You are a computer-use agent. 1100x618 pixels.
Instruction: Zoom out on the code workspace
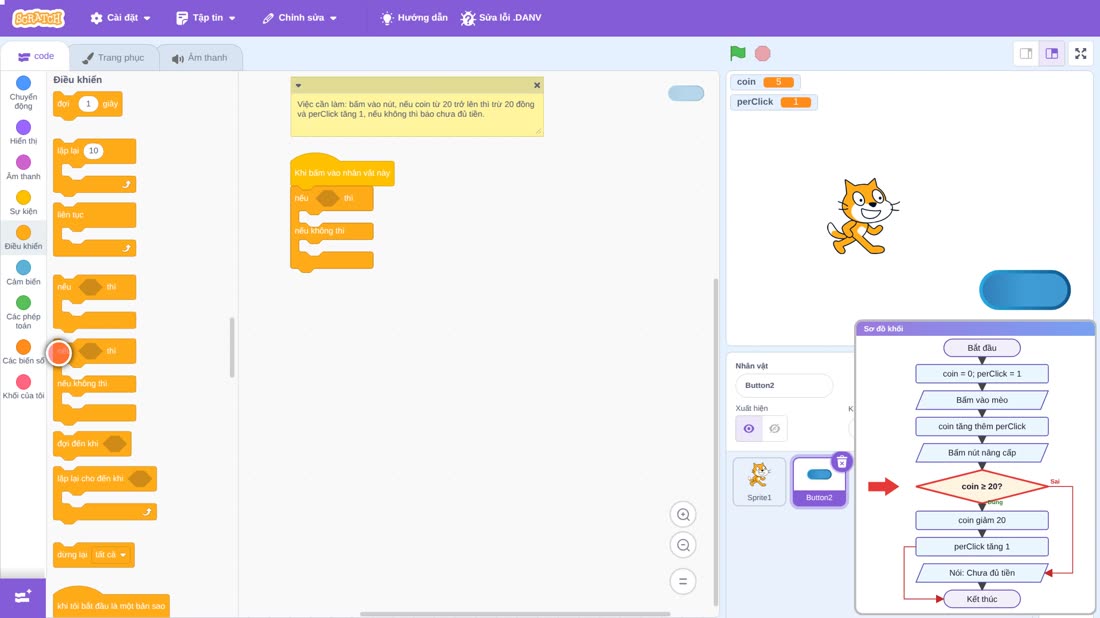[x=683, y=545]
